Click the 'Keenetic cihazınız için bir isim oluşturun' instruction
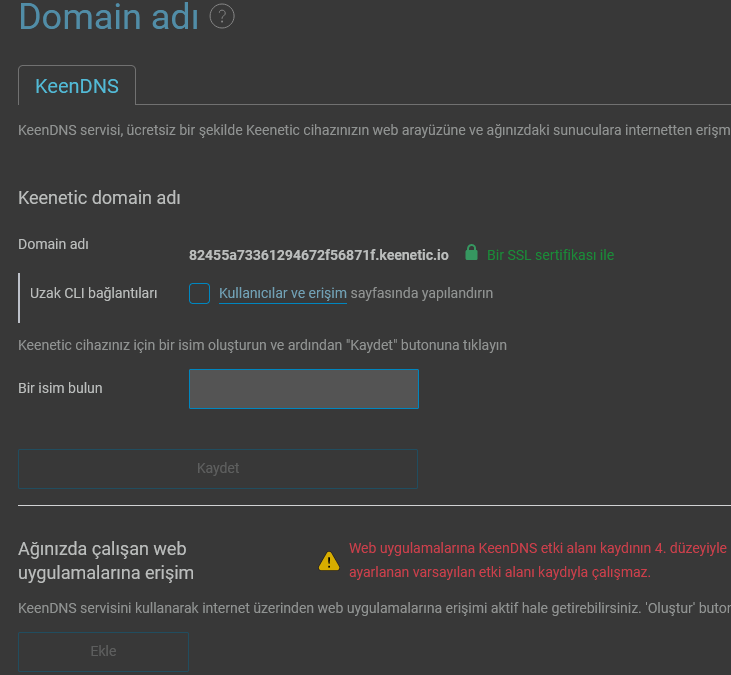731x675 pixels. click(262, 345)
